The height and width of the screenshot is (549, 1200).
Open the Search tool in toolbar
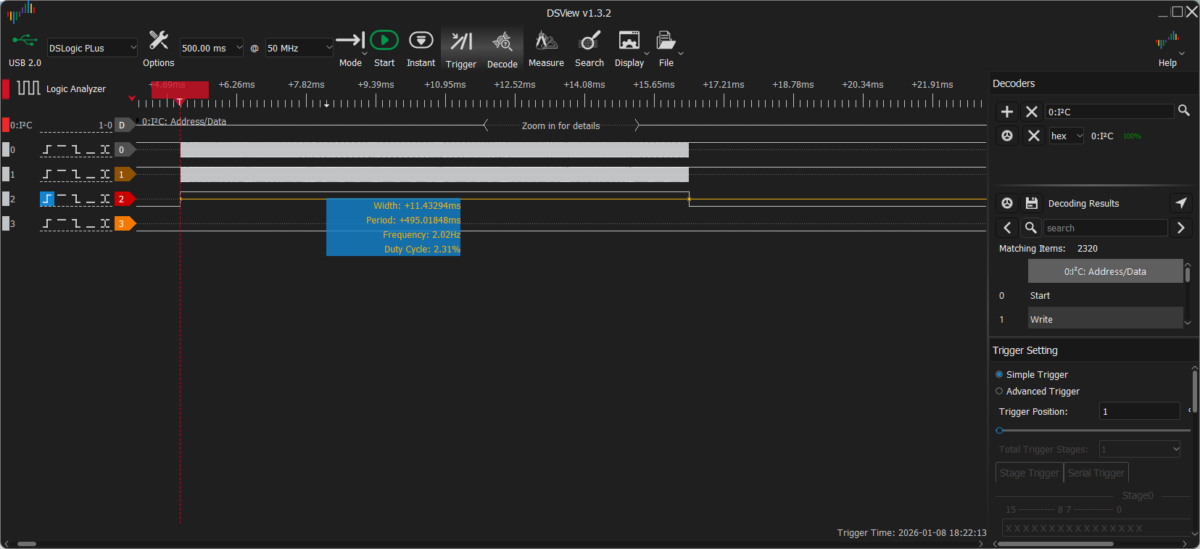tap(589, 41)
